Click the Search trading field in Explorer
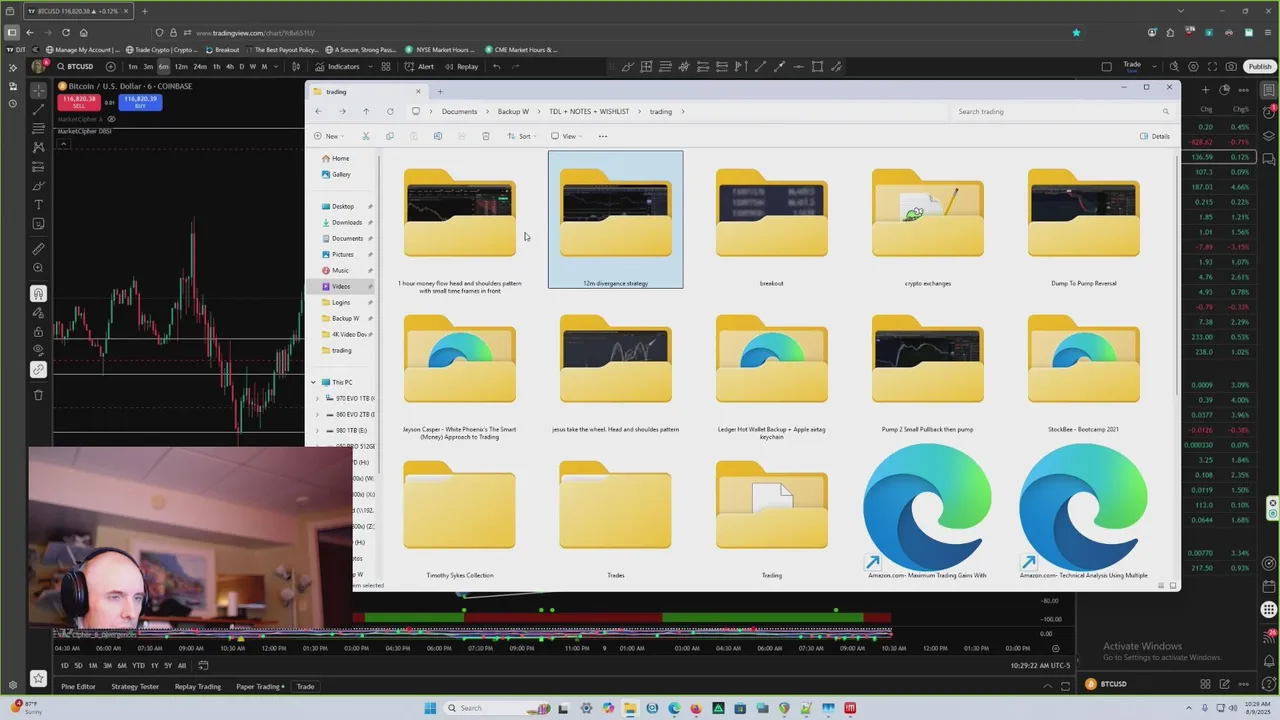Screen dimensions: 1280x720 (1062, 111)
